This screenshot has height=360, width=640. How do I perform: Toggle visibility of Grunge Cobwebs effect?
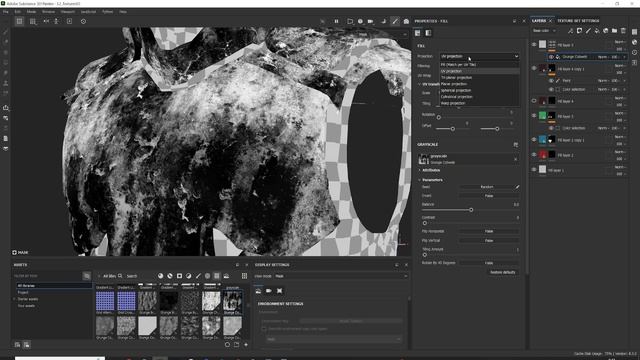pos(551,57)
